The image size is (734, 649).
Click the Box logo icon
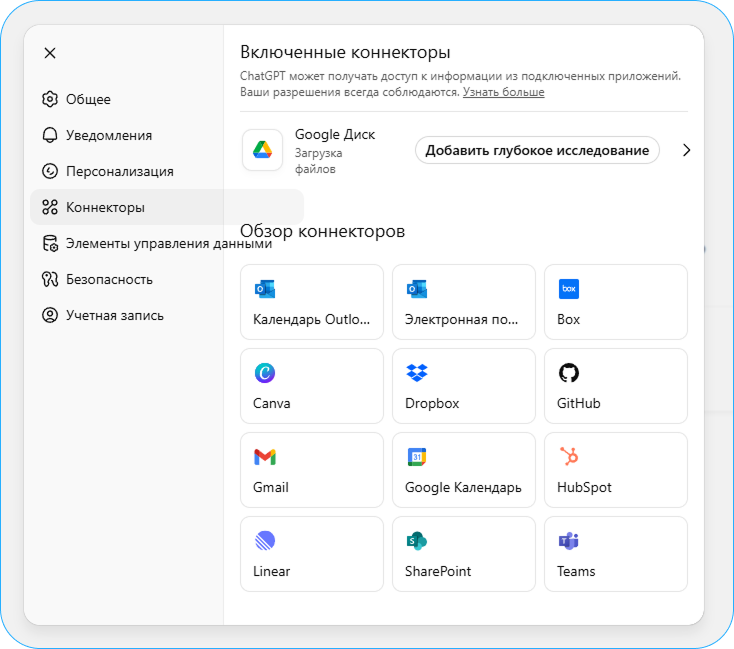pos(569,289)
